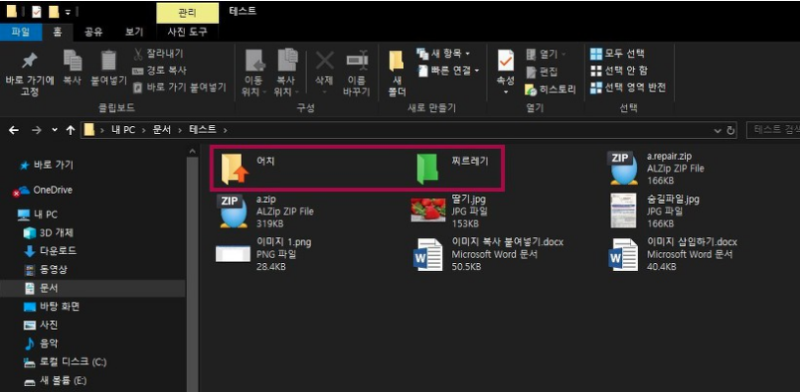Screen dimensions: 800x392
Task: Click the Pin to Quick Access icon
Action: (30, 61)
